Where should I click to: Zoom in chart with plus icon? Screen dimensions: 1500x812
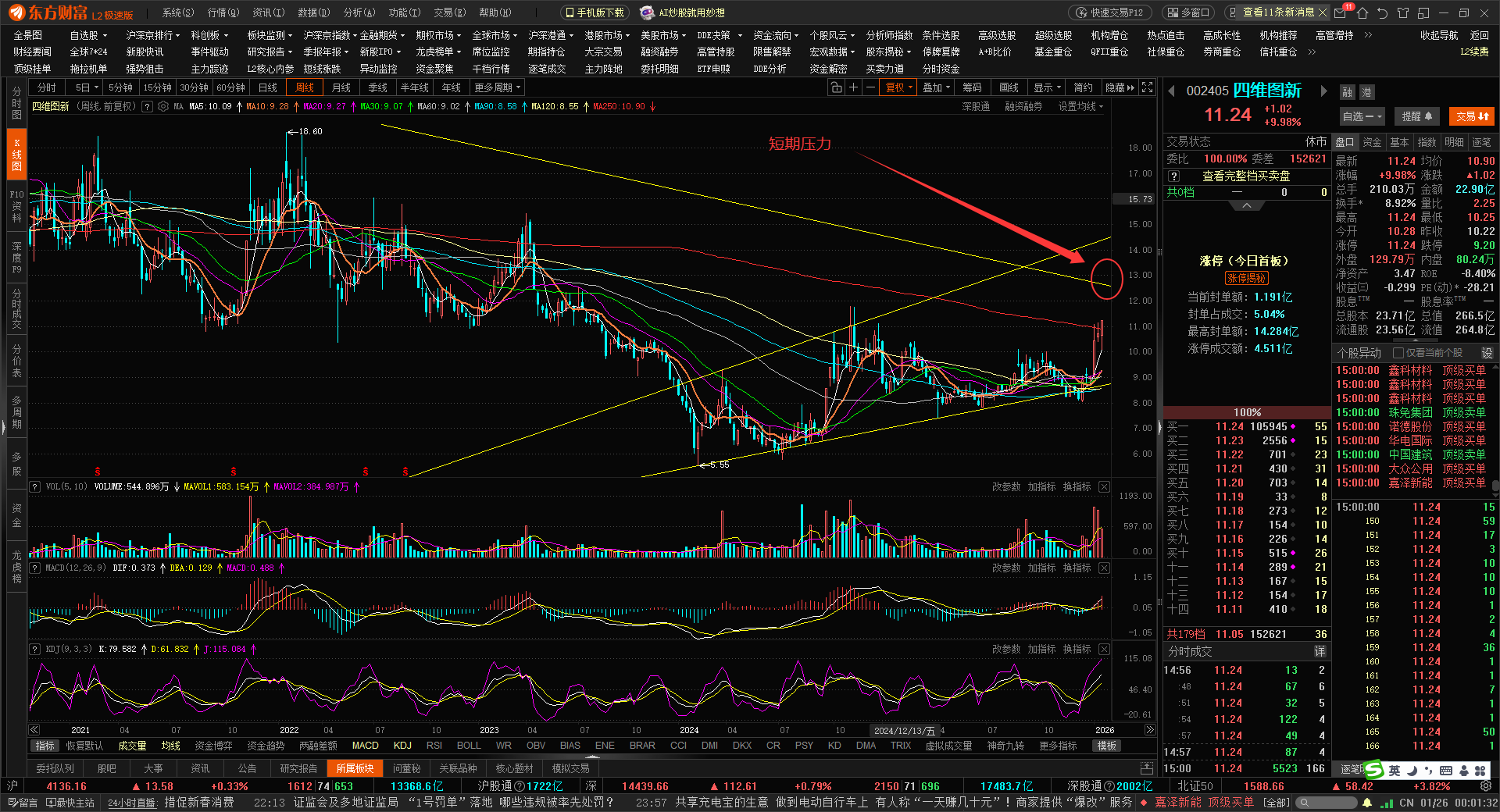coord(854,87)
